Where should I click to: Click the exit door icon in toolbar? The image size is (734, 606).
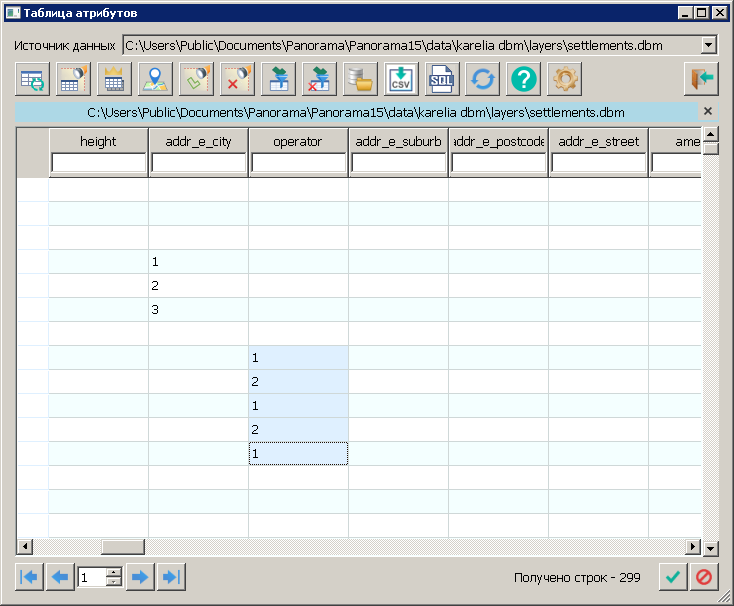pyautogui.click(x=701, y=78)
